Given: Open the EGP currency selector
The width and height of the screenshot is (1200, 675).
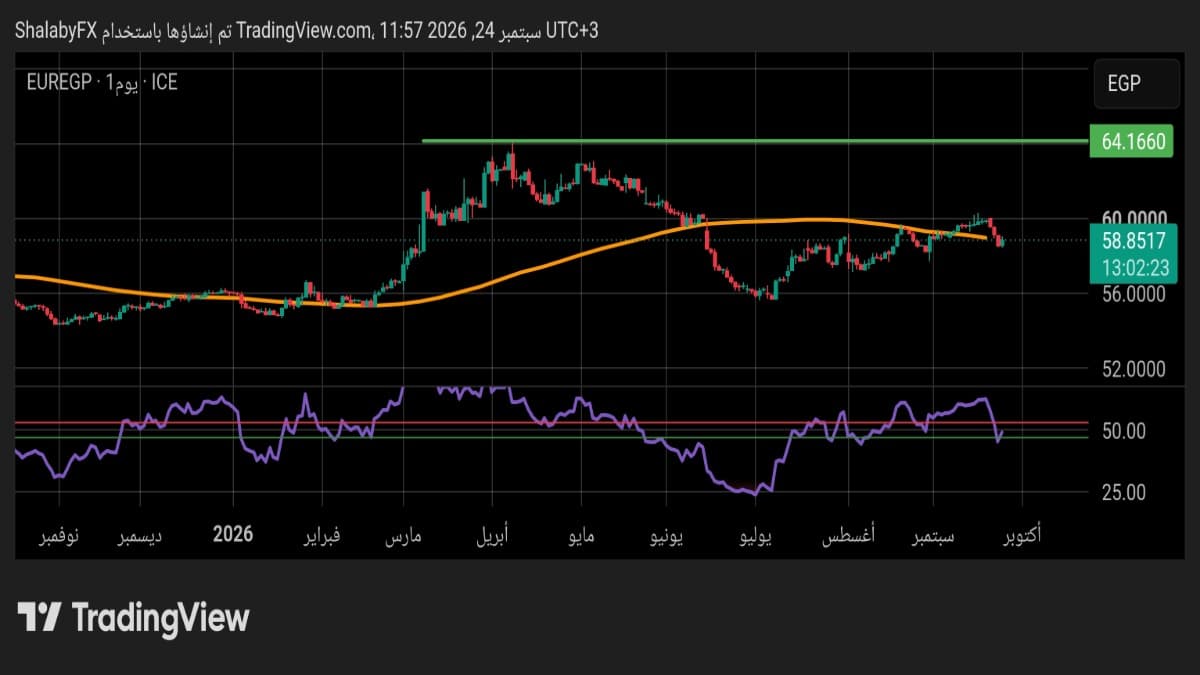Looking at the screenshot, I should pyautogui.click(x=1135, y=84).
